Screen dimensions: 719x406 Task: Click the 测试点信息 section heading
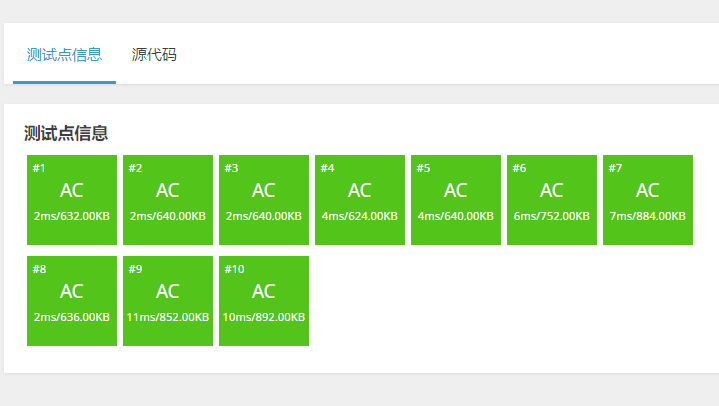[x=66, y=133]
